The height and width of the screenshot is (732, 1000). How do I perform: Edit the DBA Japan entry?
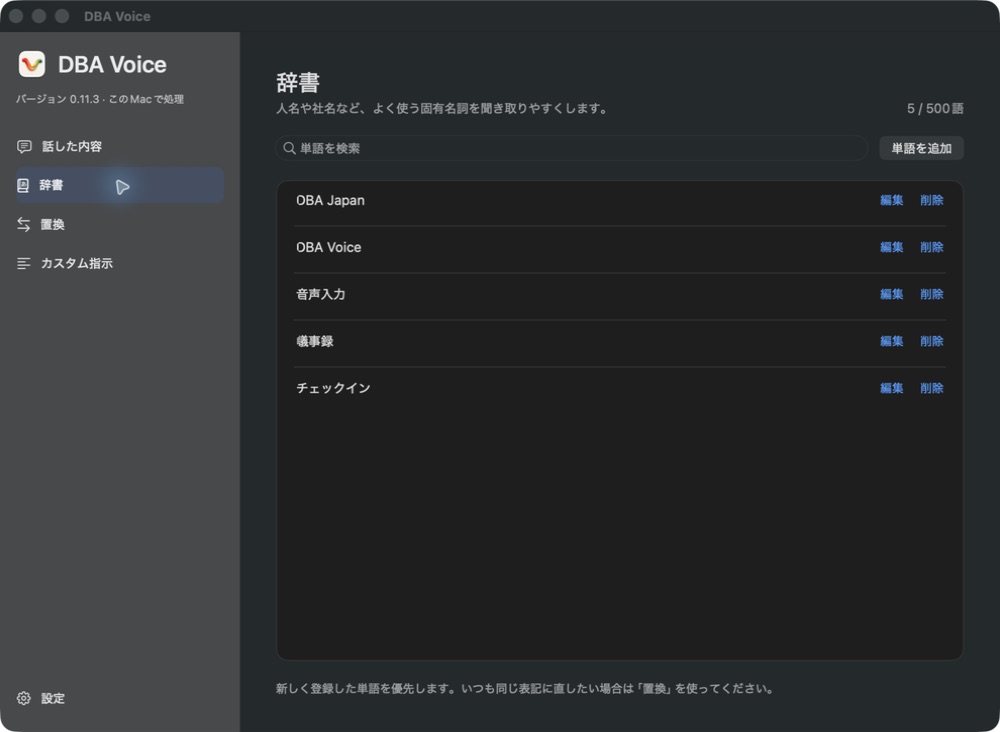[892, 200]
